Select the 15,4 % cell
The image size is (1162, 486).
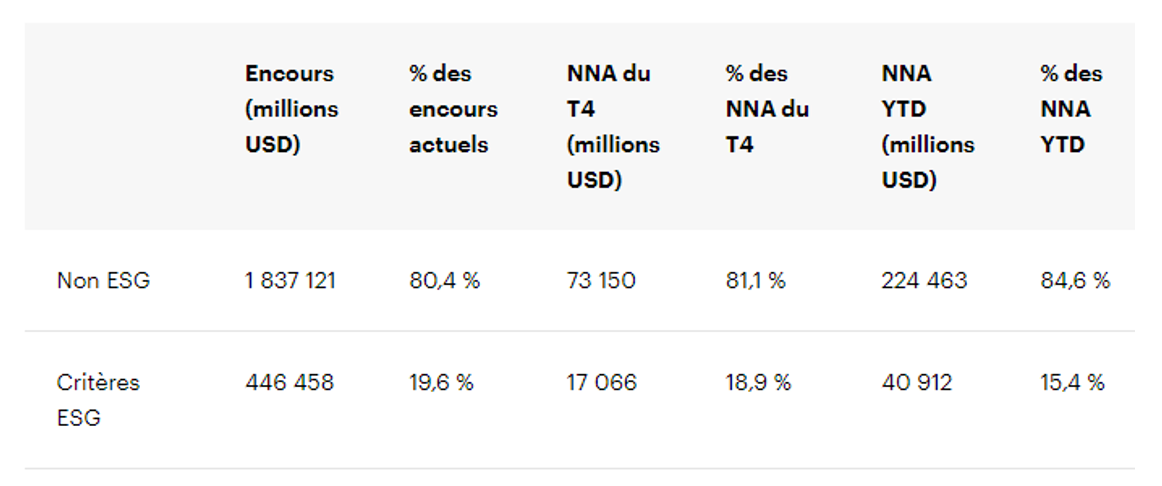[1072, 383]
